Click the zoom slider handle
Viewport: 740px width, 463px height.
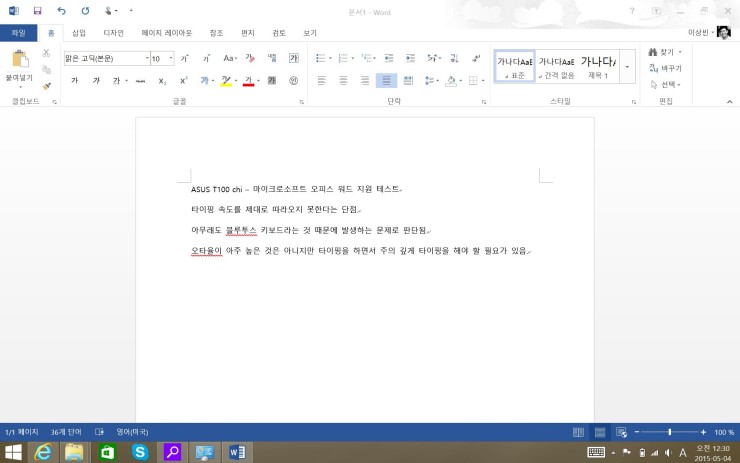pos(670,432)
